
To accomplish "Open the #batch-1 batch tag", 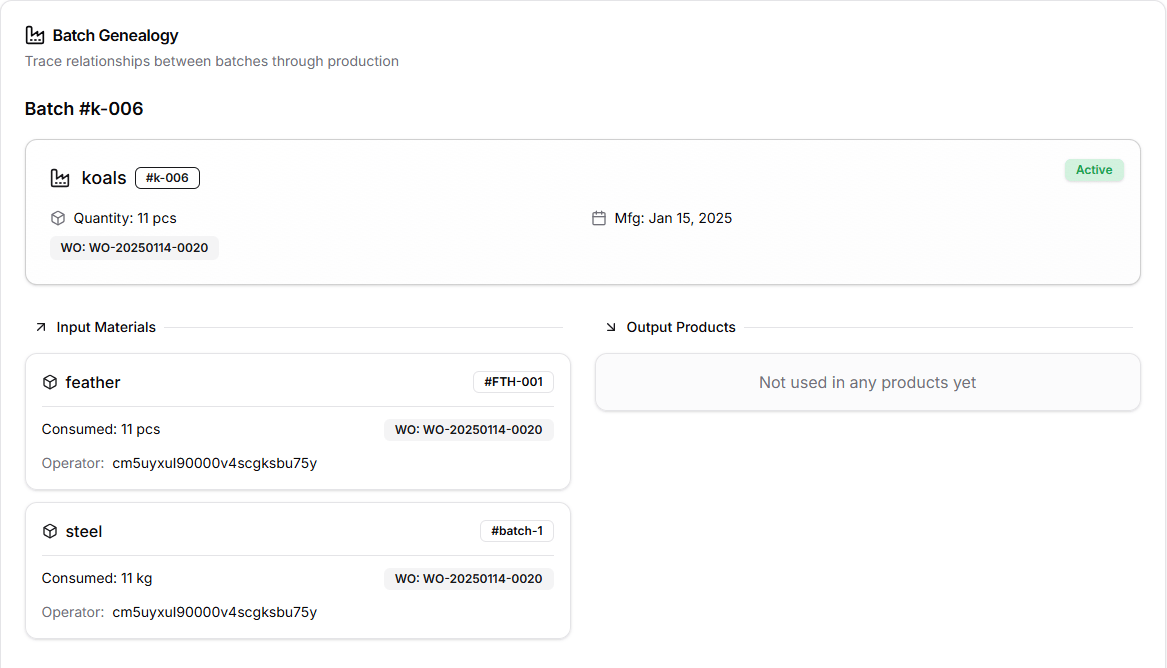I will pyautogui.click(x=516, y=531).
